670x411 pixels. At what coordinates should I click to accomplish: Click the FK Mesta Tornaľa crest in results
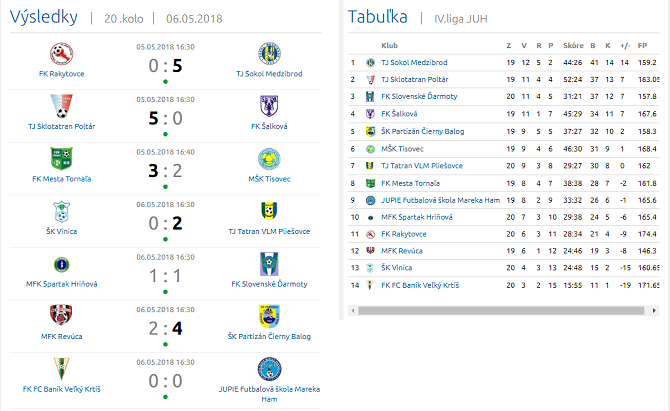pyautogui.click(x=62, y=158)
